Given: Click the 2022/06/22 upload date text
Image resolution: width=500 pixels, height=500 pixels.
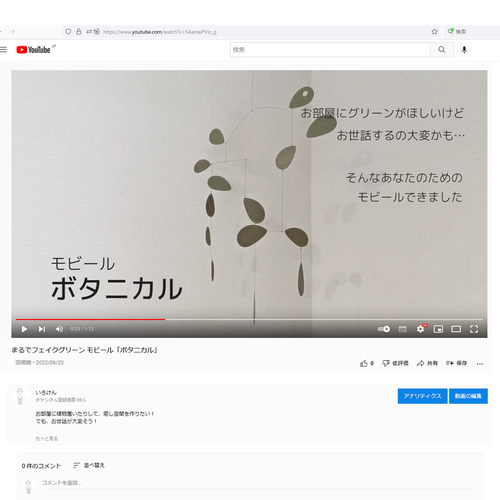Looking at the screenshot, I should tap(49, 363).
